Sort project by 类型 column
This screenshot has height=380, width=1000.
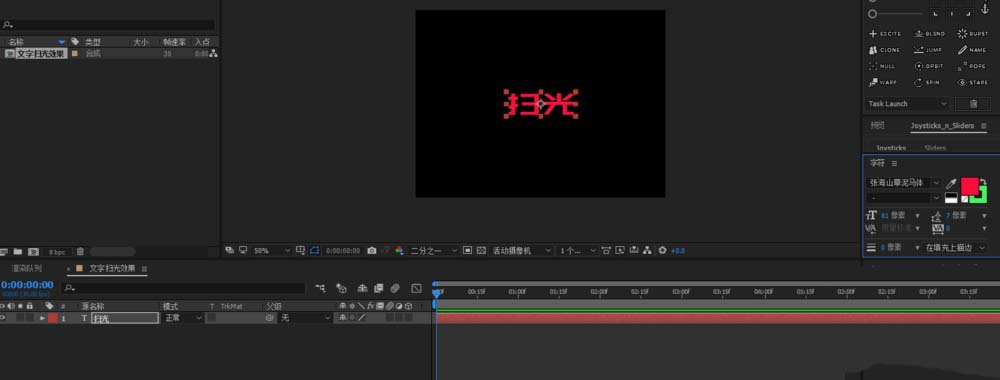[92, 42]
